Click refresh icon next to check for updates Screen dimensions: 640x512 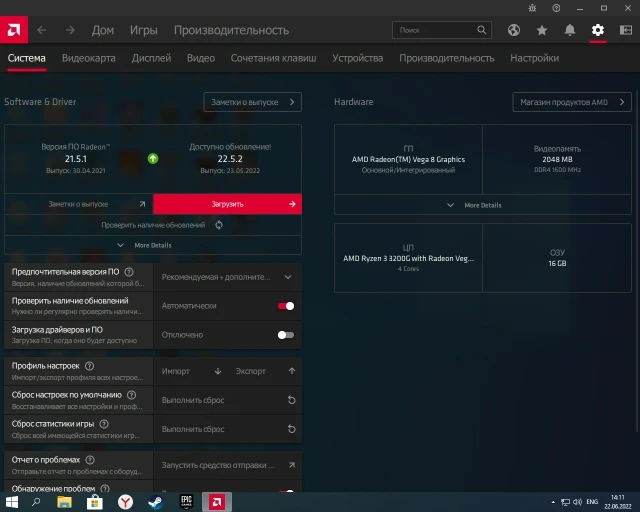click(219, 225)
